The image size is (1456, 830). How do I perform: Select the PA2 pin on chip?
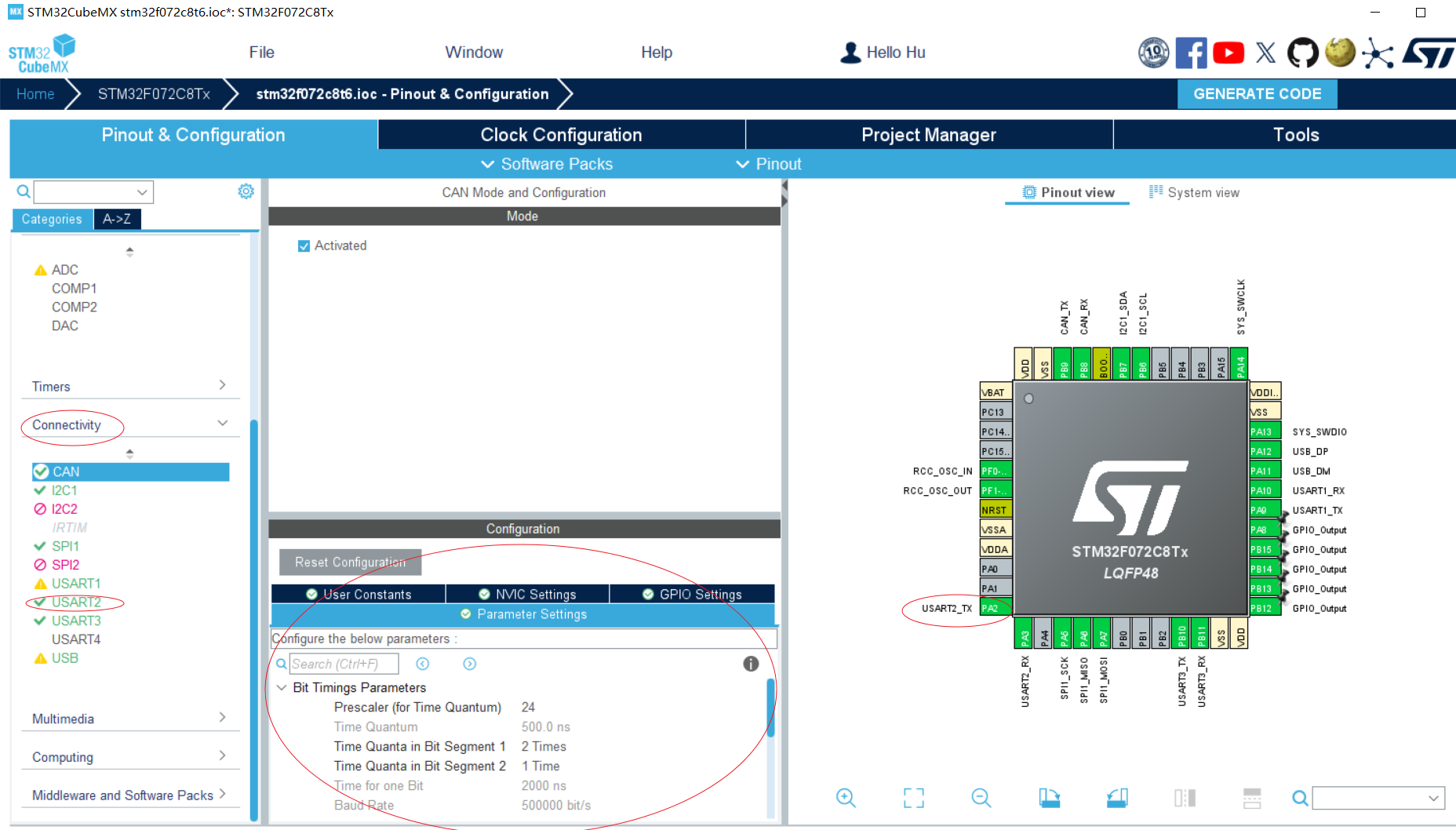click(x=996, y=608)
